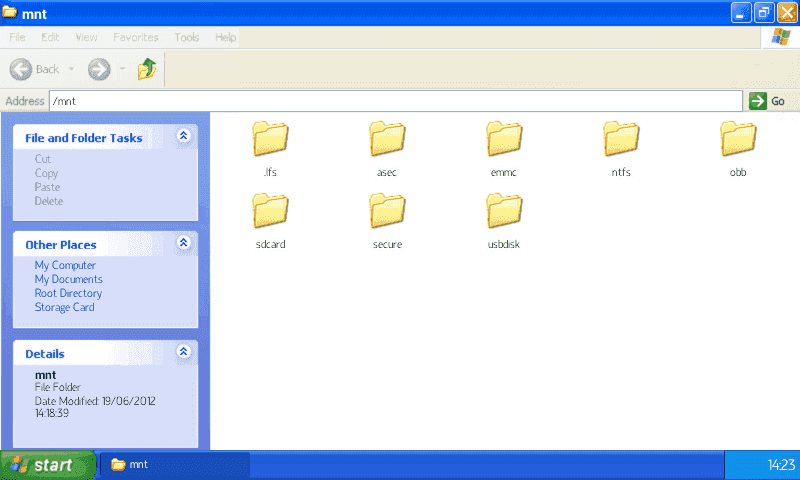Screen dimensions: 800x480
Task: Open the obb folder icon
Action: tap(738, 138)
